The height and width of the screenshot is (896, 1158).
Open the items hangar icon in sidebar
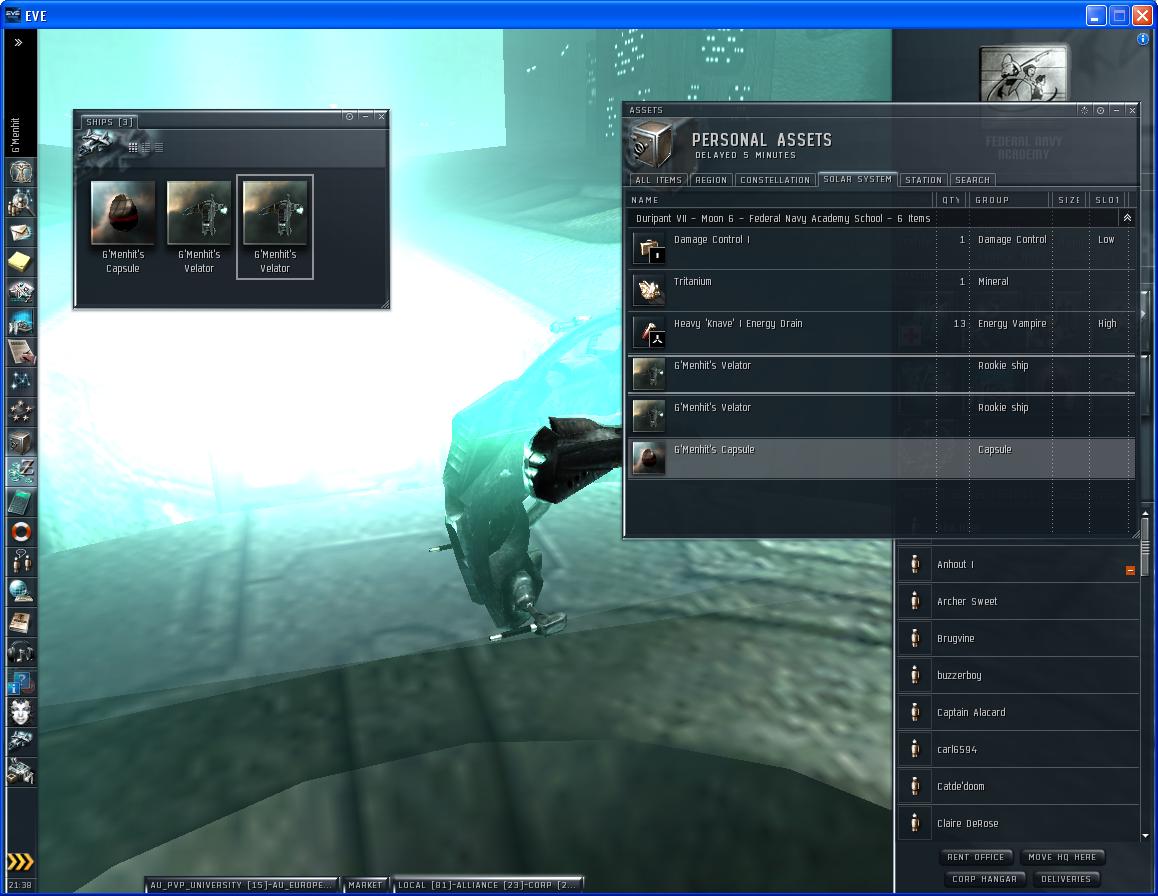[21, 771]
